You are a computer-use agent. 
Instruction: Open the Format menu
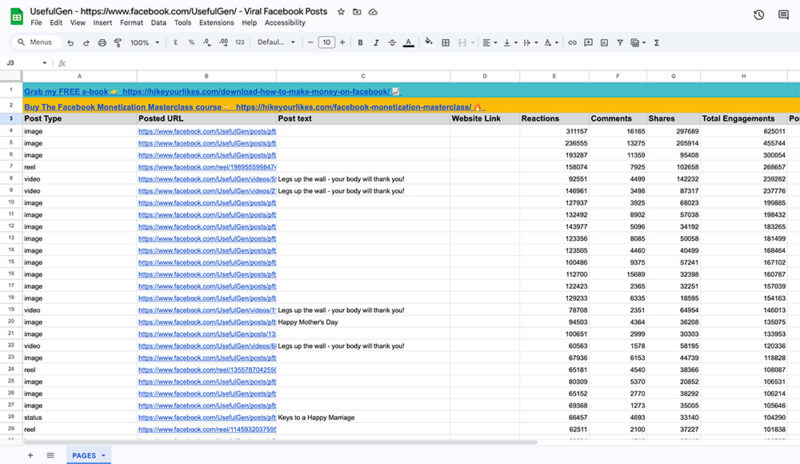coord(130,22)
